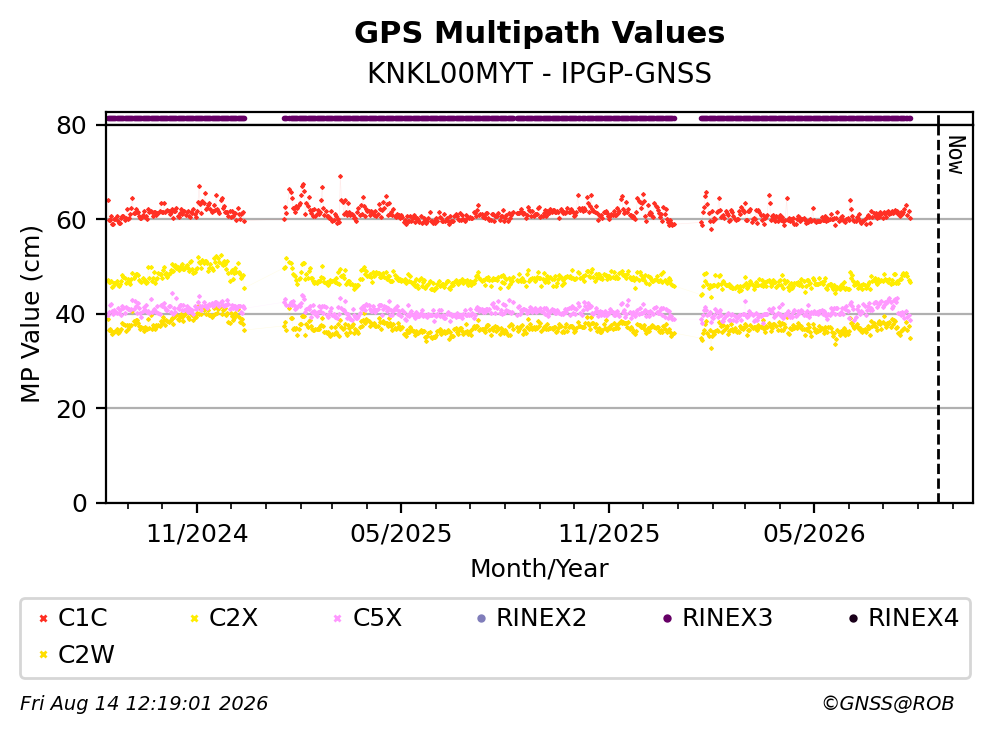
Task: Click the 05/2026 axis tick label
Action: coord(814,534)
